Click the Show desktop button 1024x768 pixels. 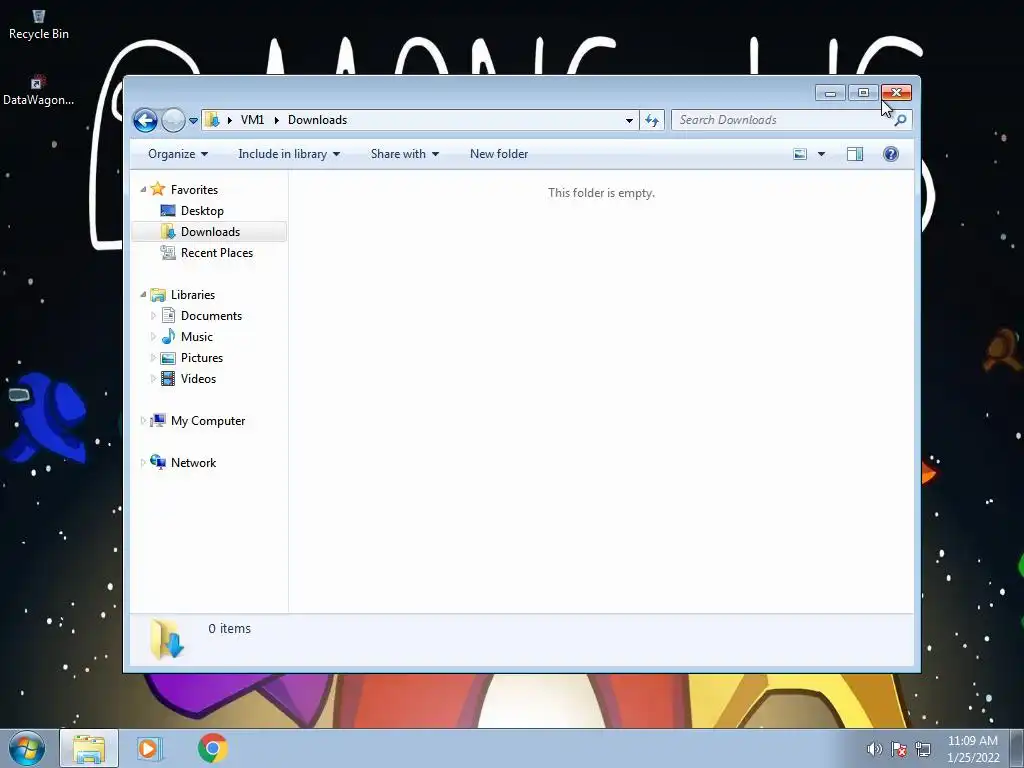(x=1017, y=748)
